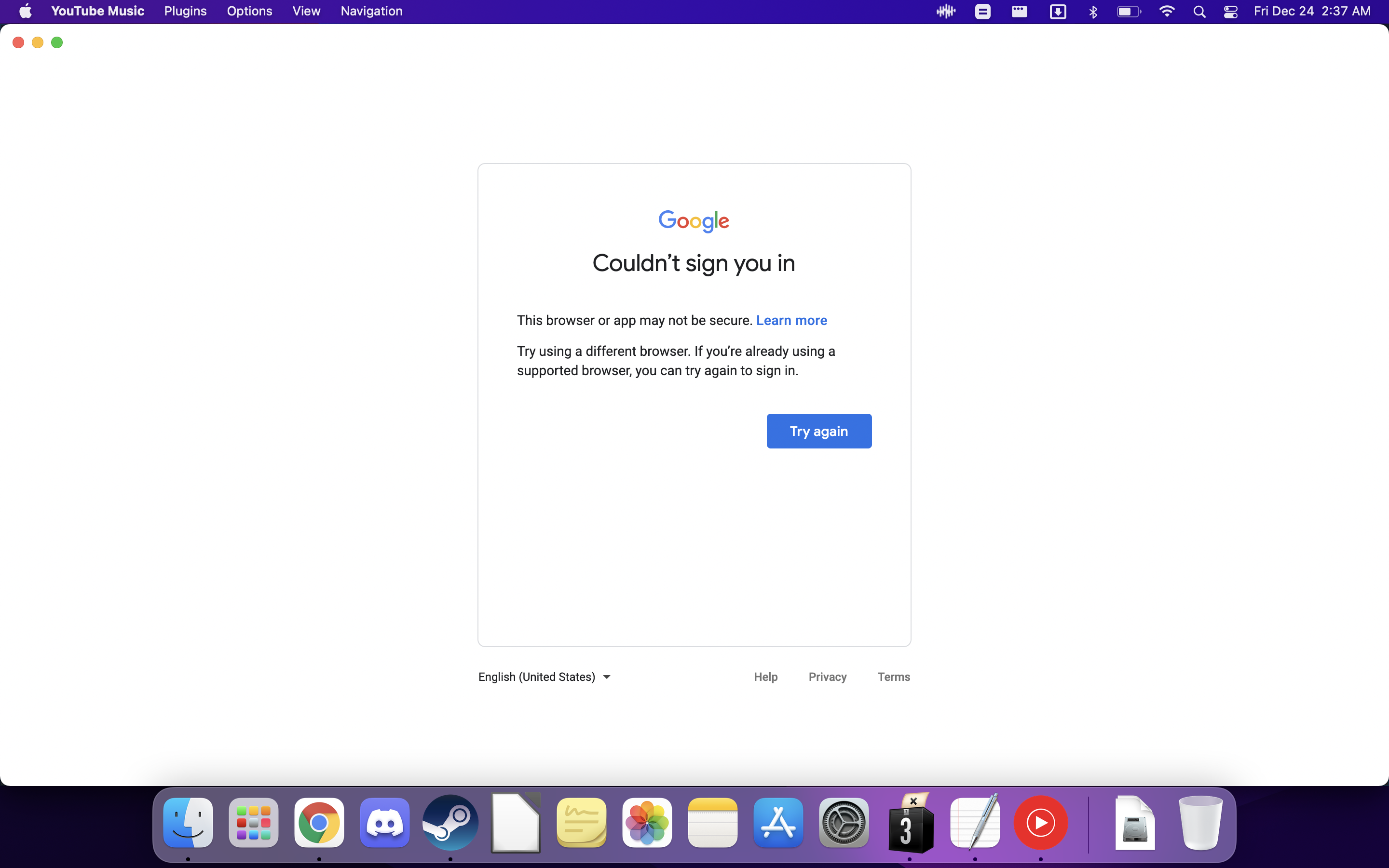
Task: Open the View menu
Action: tap(307, 11)
